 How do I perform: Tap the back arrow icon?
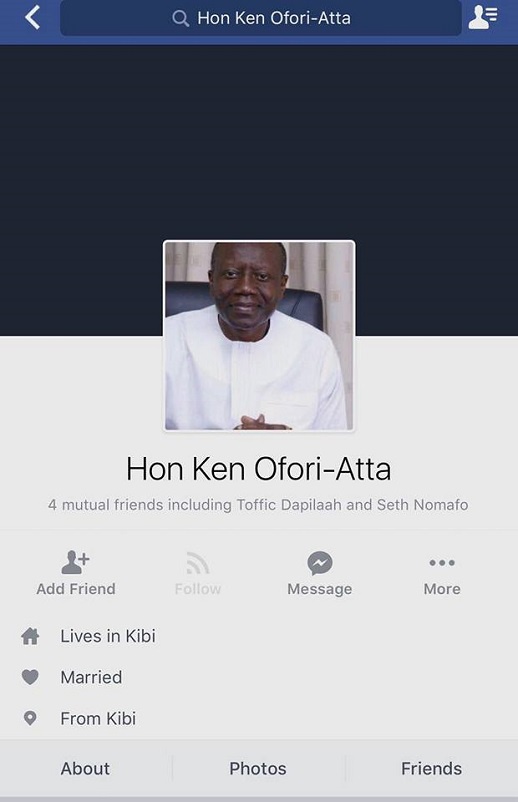pos(33,17)
